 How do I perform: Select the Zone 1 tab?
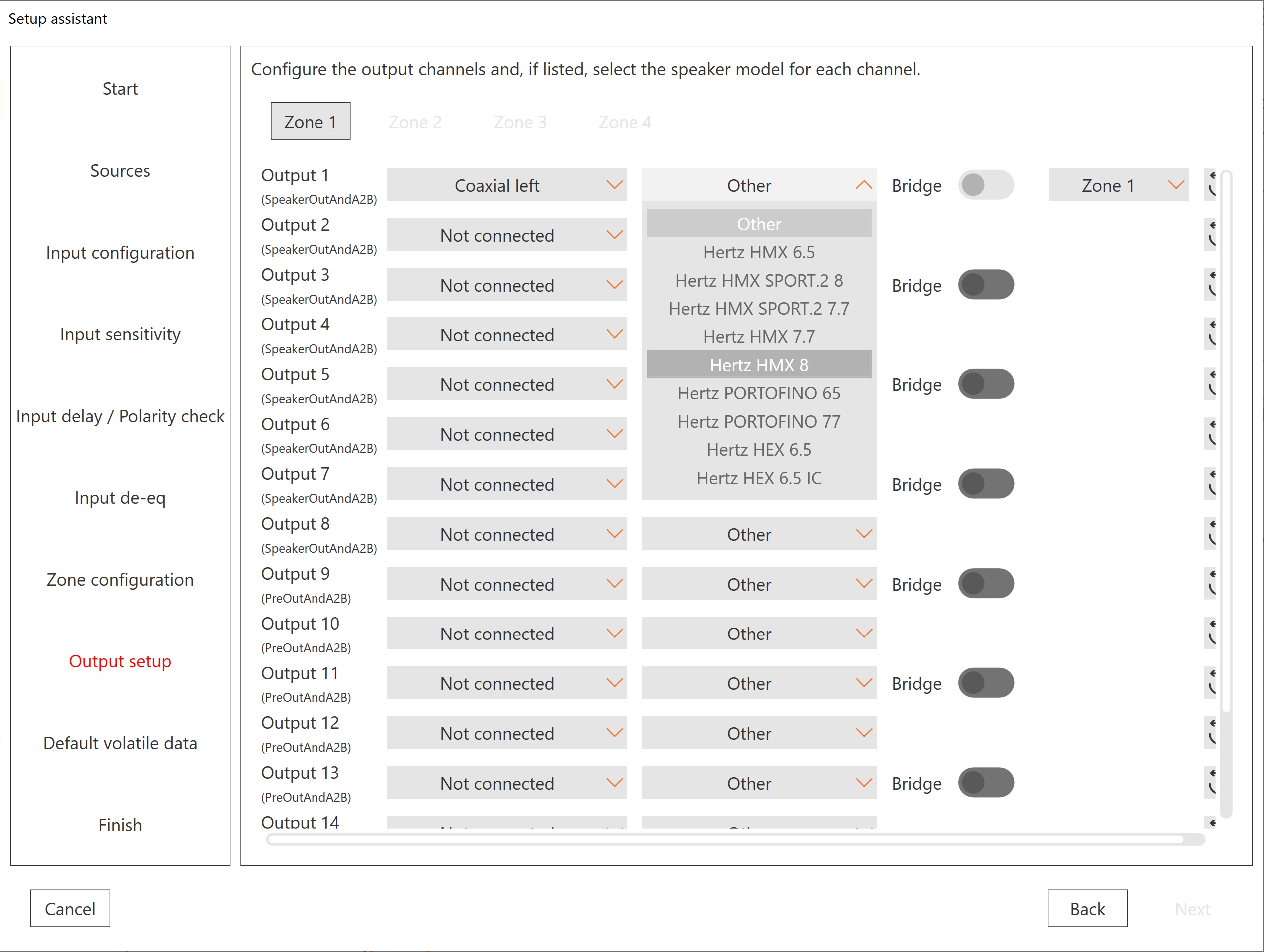point(311,121)
